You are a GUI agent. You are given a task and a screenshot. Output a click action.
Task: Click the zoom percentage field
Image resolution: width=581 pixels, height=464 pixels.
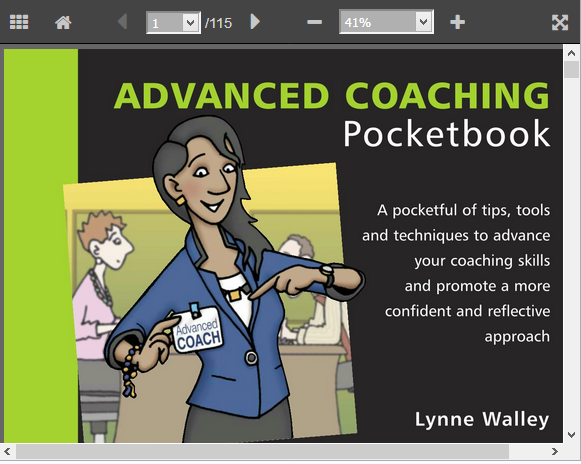click(x=378, y=22)
